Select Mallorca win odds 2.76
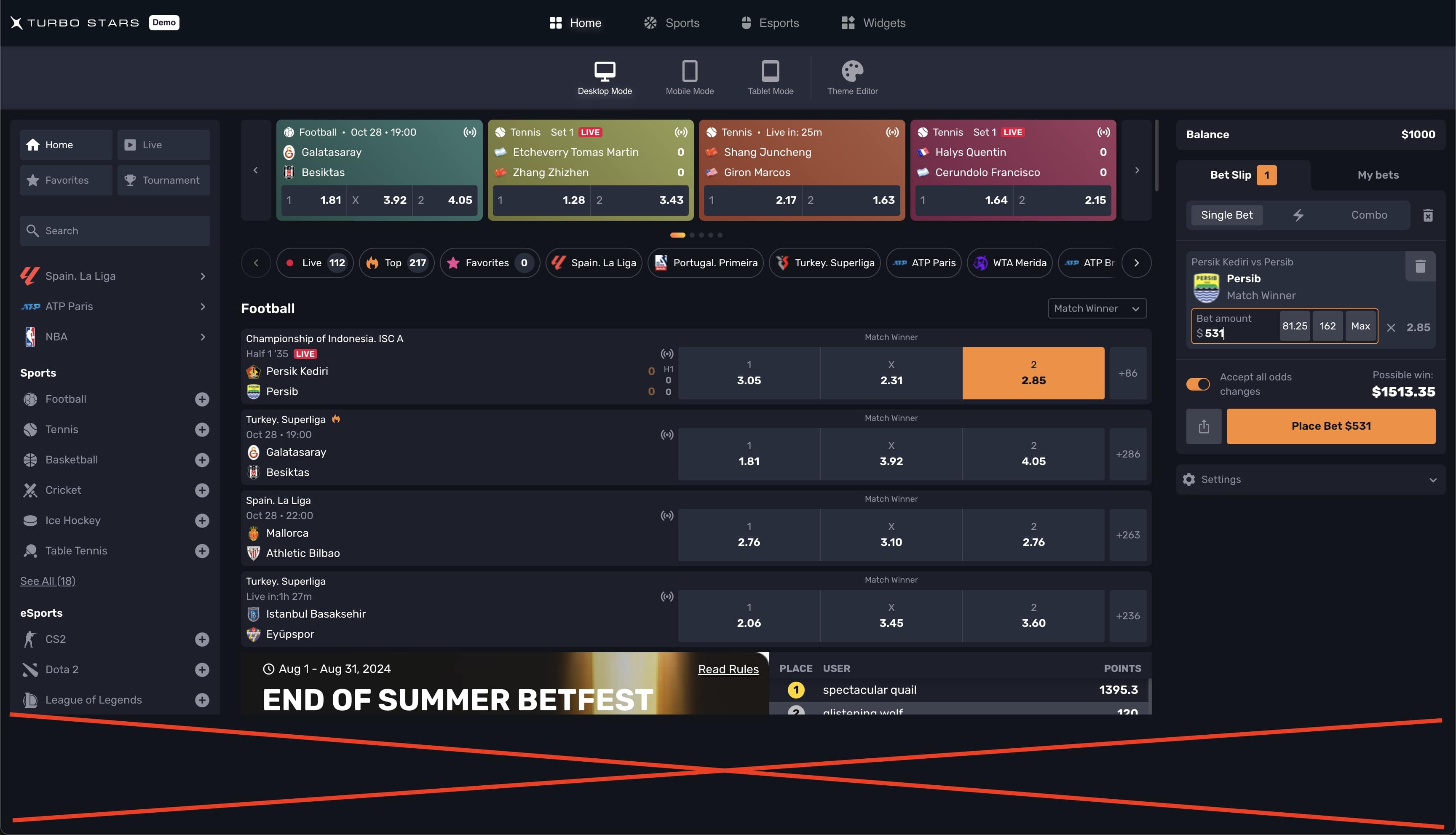 (748, 535)
